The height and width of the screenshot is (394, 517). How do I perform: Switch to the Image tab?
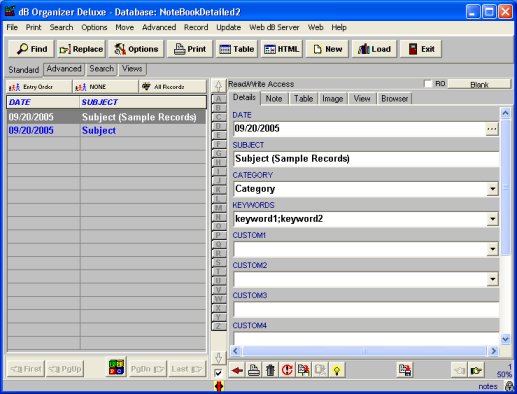(x=332, y=99)
